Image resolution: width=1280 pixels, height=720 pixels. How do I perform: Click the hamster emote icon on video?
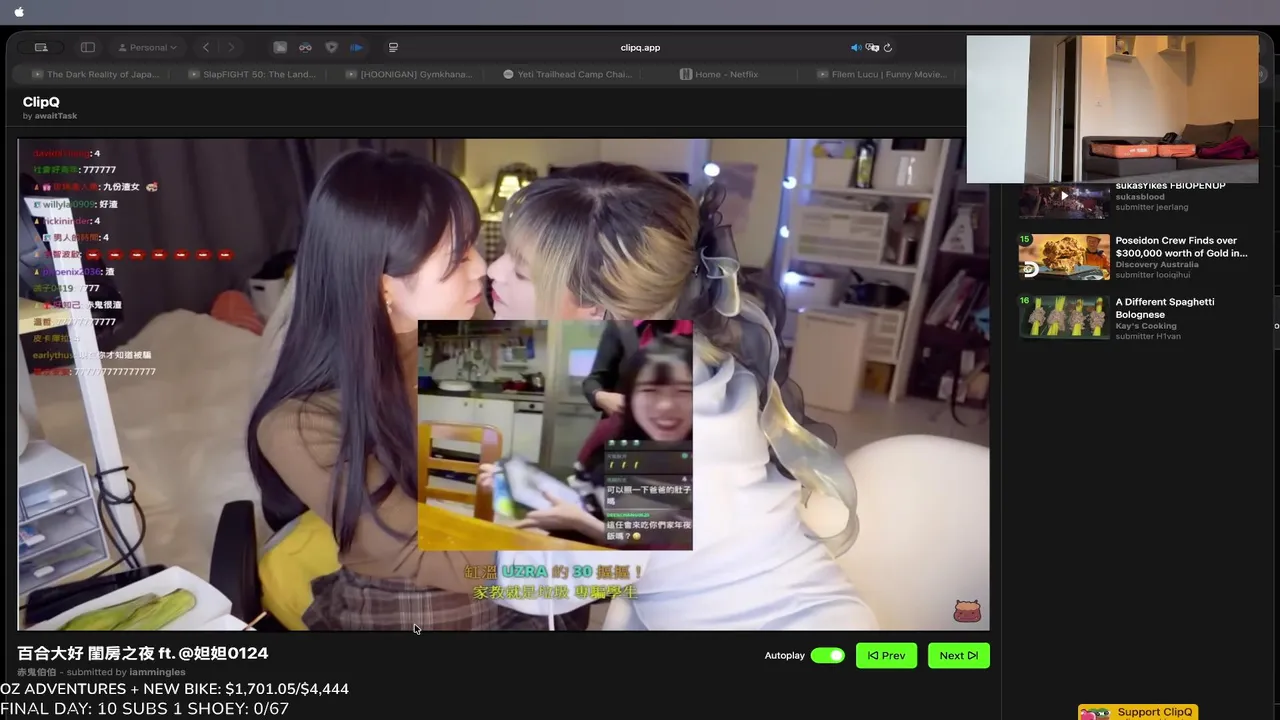click(x=967, y=610)
